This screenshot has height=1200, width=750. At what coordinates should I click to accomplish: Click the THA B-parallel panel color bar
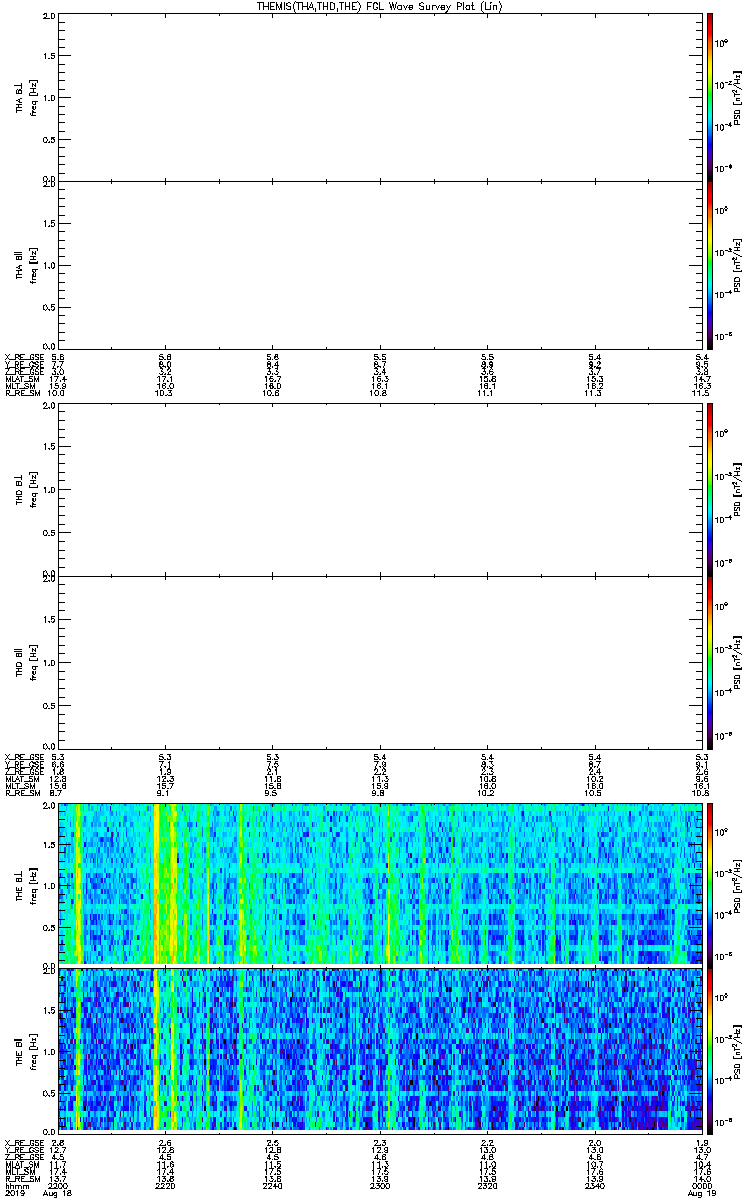pyautogui.click(x=709, y=265)
